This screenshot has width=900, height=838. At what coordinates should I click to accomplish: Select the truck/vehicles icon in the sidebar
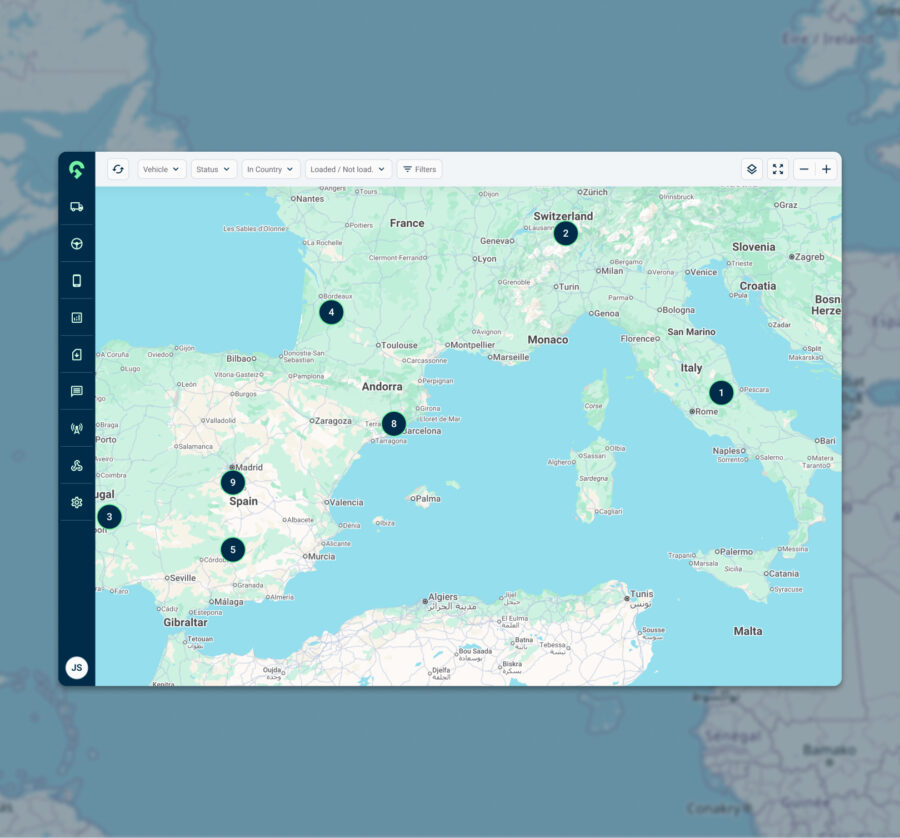(76, 206)
